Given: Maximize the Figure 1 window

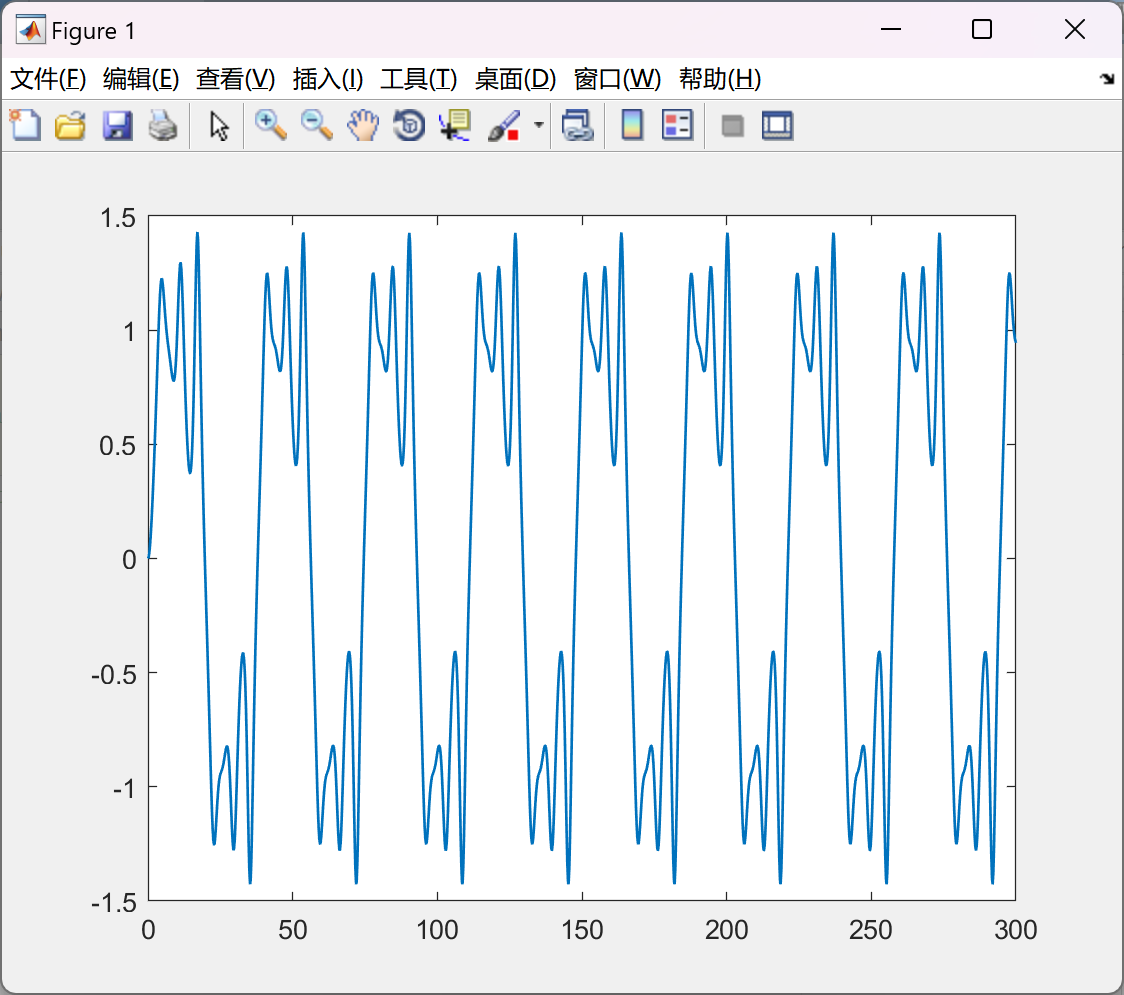Looking at the screenshot, I should pyautogui.click(x=981, y=29).
